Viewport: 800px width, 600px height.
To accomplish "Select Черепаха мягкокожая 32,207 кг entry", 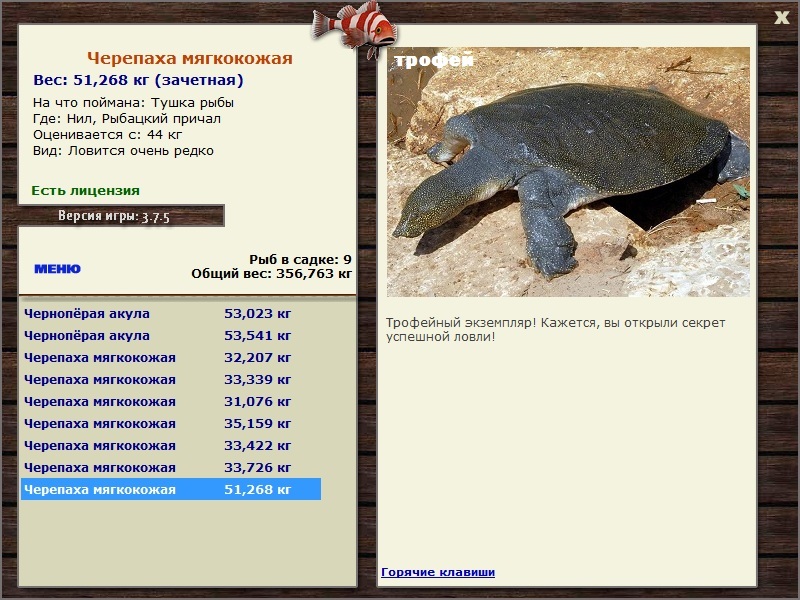I will pyautogui.click(x=171, y=358).
